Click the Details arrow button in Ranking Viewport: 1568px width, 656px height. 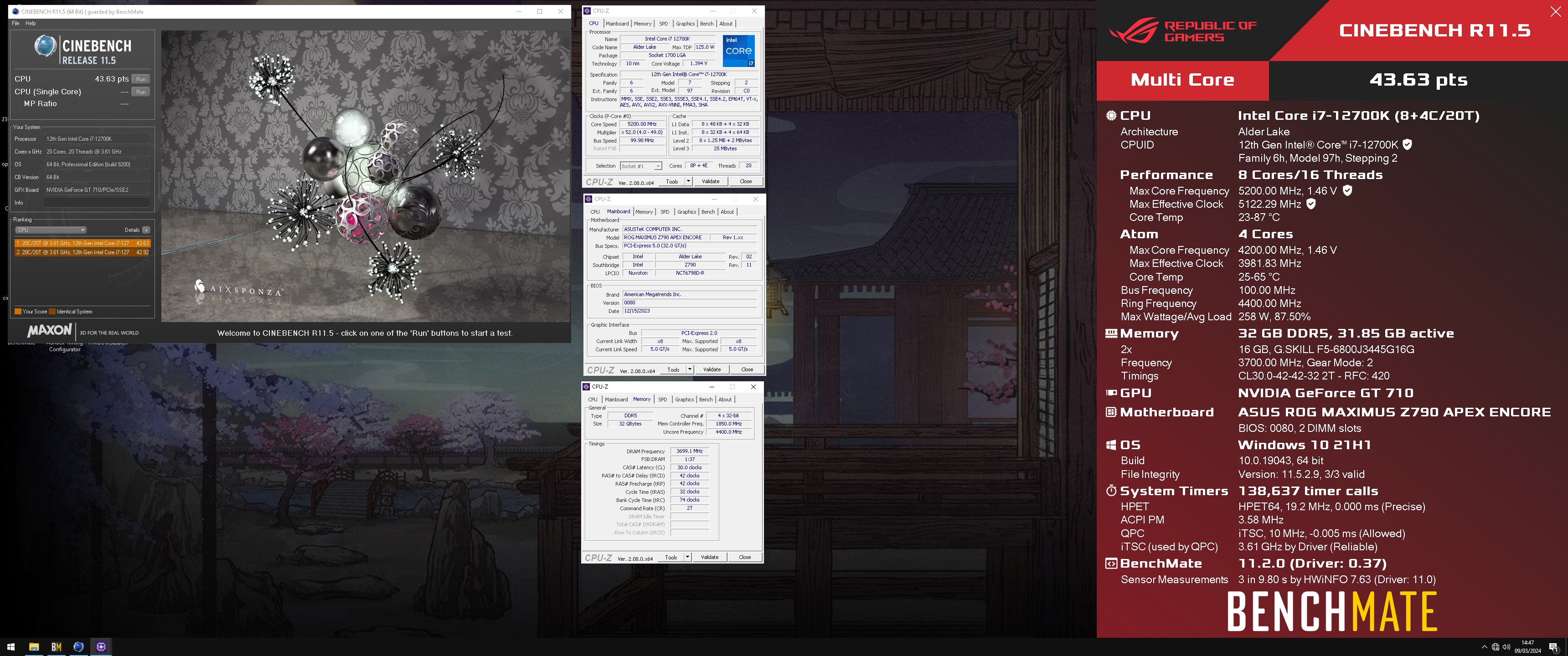146,230
